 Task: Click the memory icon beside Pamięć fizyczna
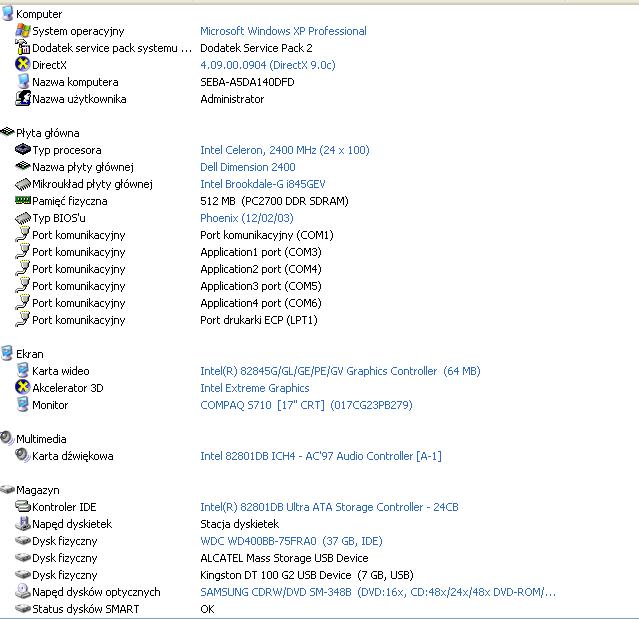23,201
